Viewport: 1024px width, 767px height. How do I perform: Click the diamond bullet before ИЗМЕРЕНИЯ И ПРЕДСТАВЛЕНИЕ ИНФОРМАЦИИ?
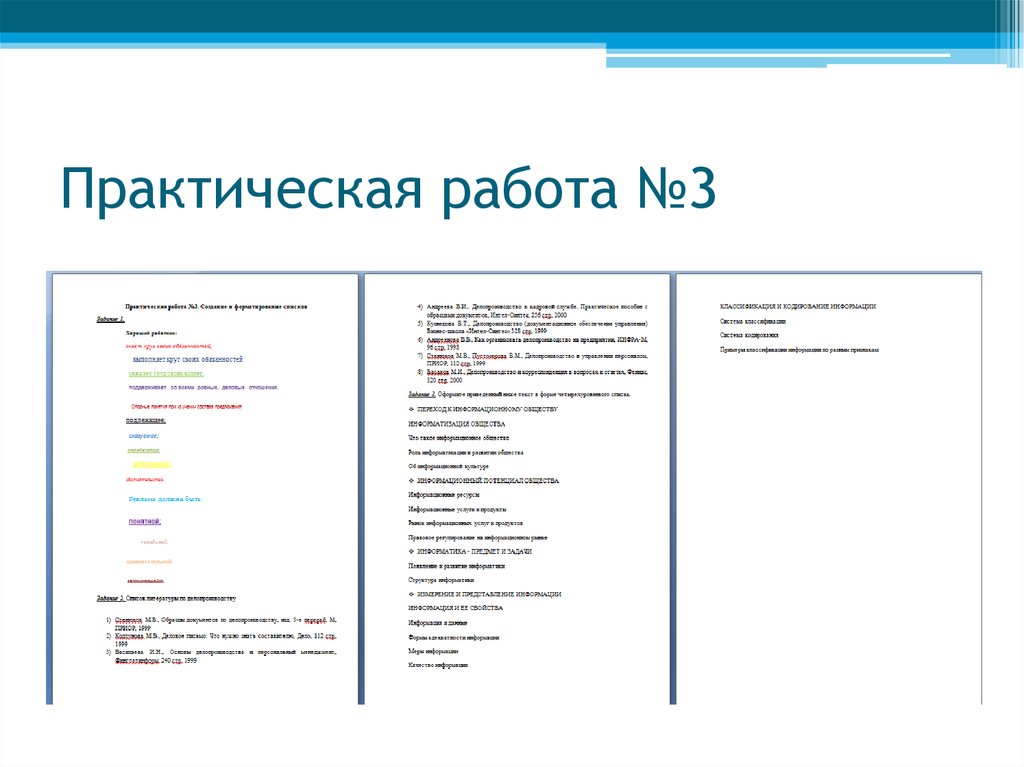409,595
